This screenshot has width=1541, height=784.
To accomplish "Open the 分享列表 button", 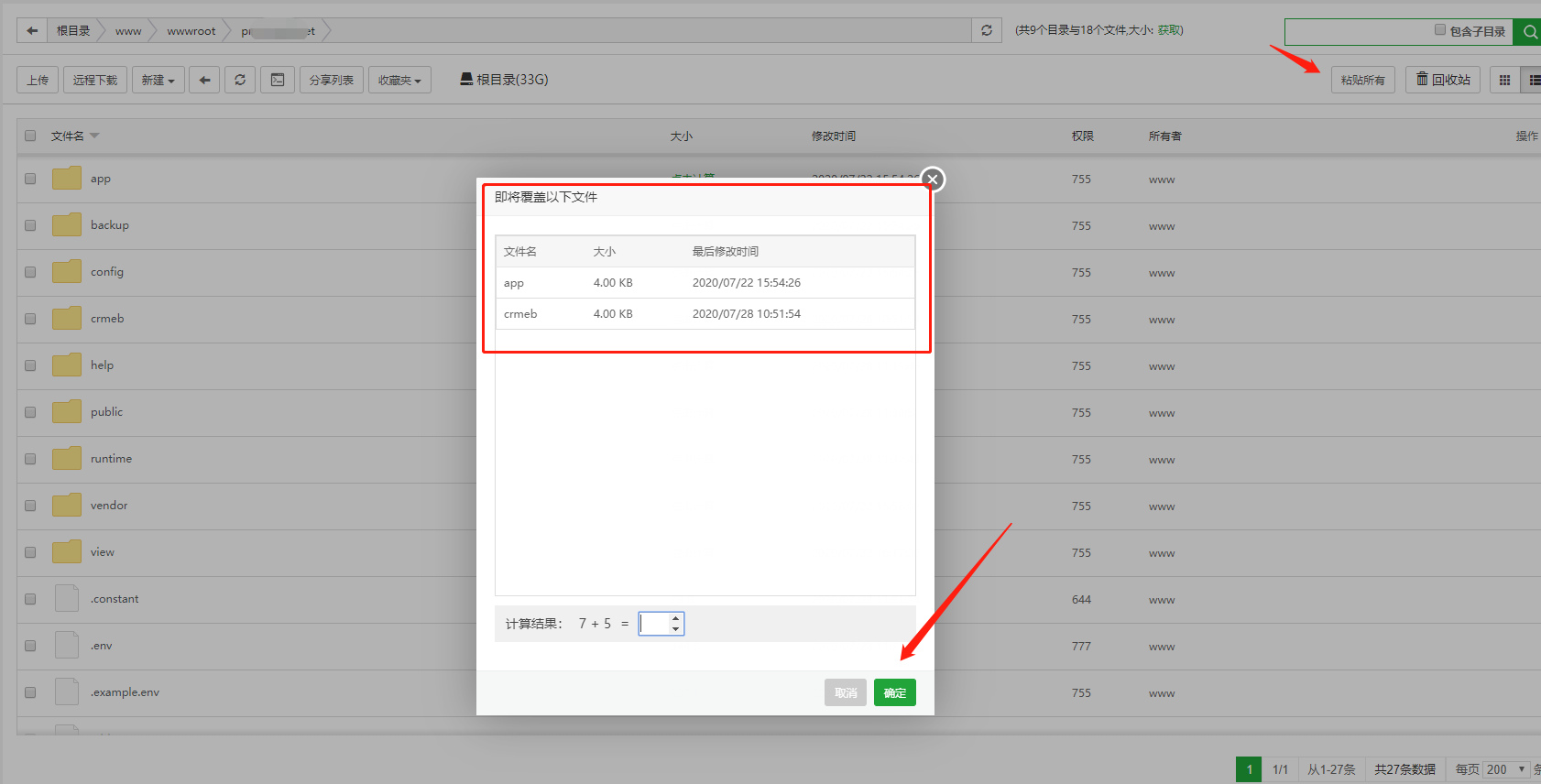I will coord(332,80).
